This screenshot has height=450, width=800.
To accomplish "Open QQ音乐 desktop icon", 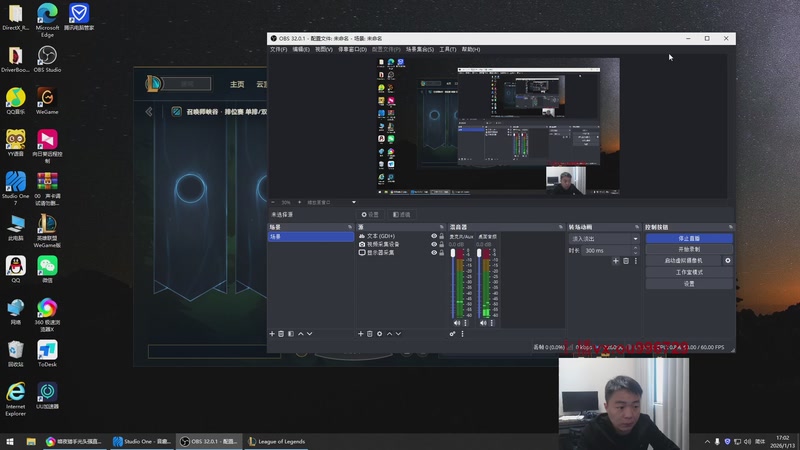I will (x=16, y=101).
